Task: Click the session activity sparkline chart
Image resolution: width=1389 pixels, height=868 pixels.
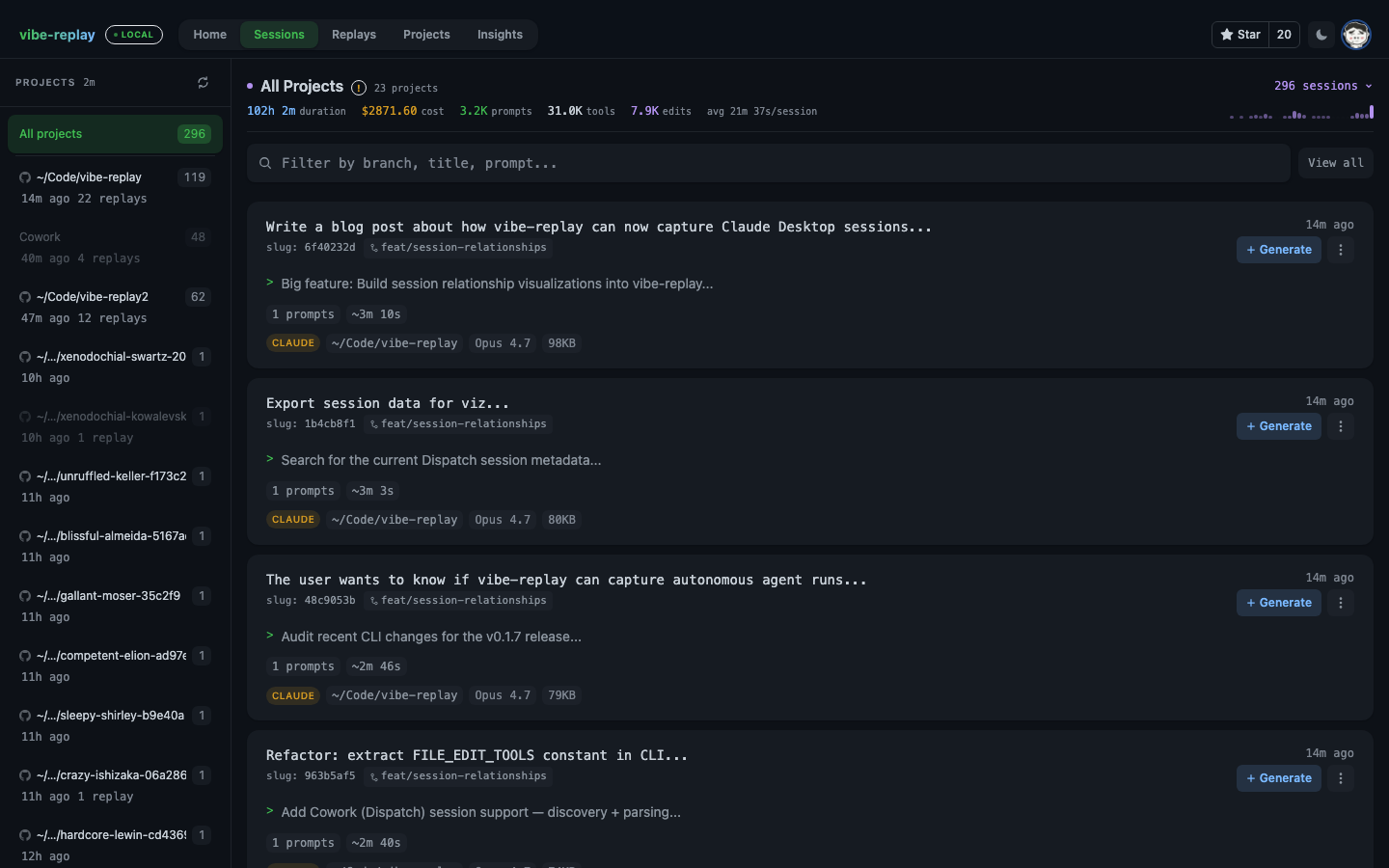Action: pos(1300,114)
